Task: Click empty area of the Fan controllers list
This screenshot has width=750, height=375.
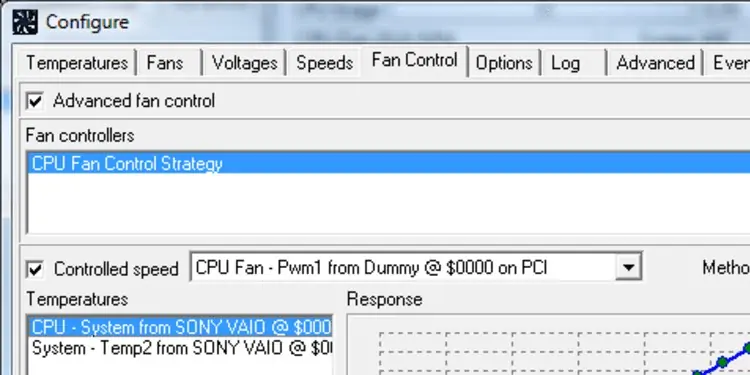Action: point(388,203)
